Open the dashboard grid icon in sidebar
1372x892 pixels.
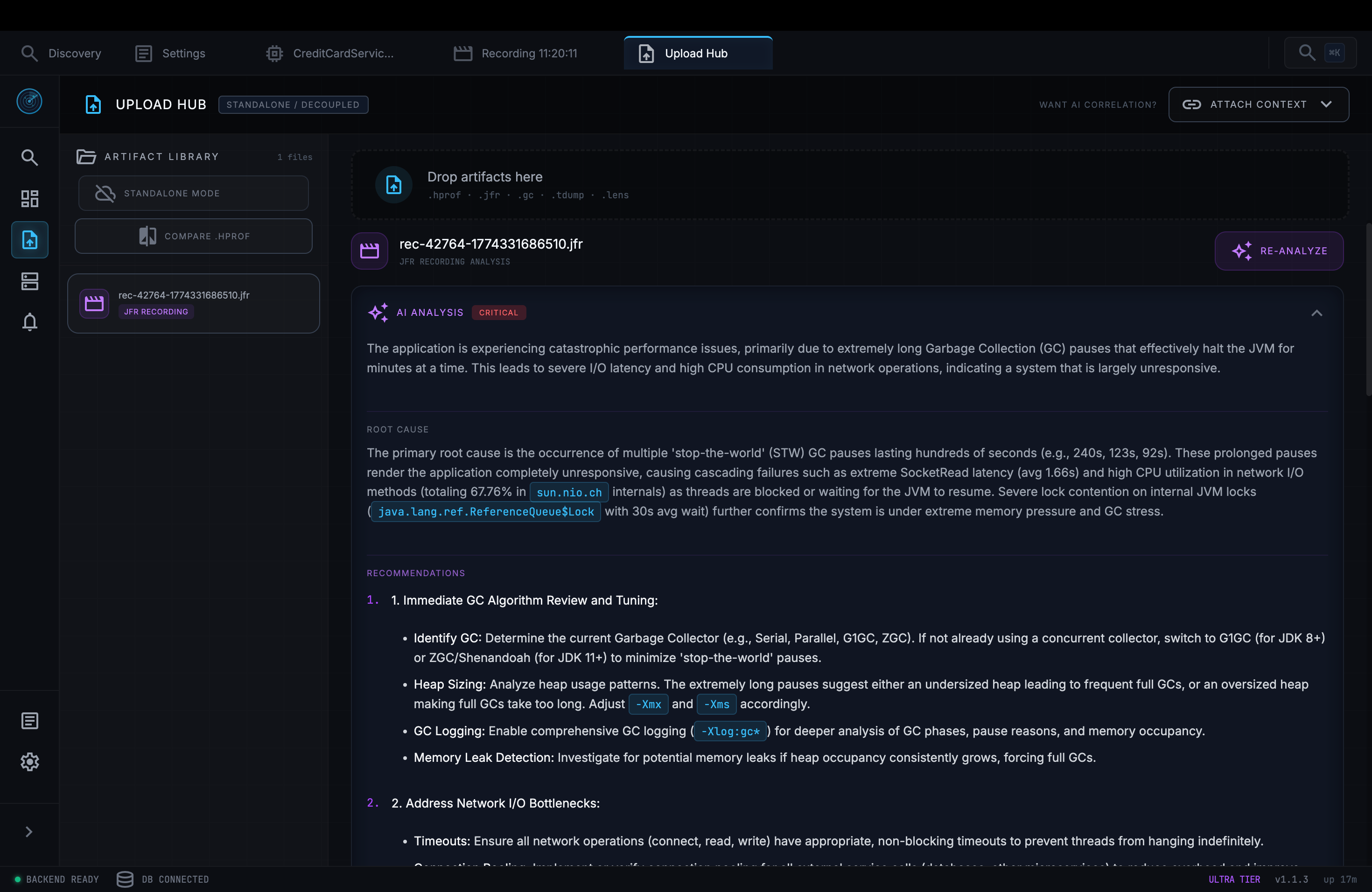click(29, 199)
